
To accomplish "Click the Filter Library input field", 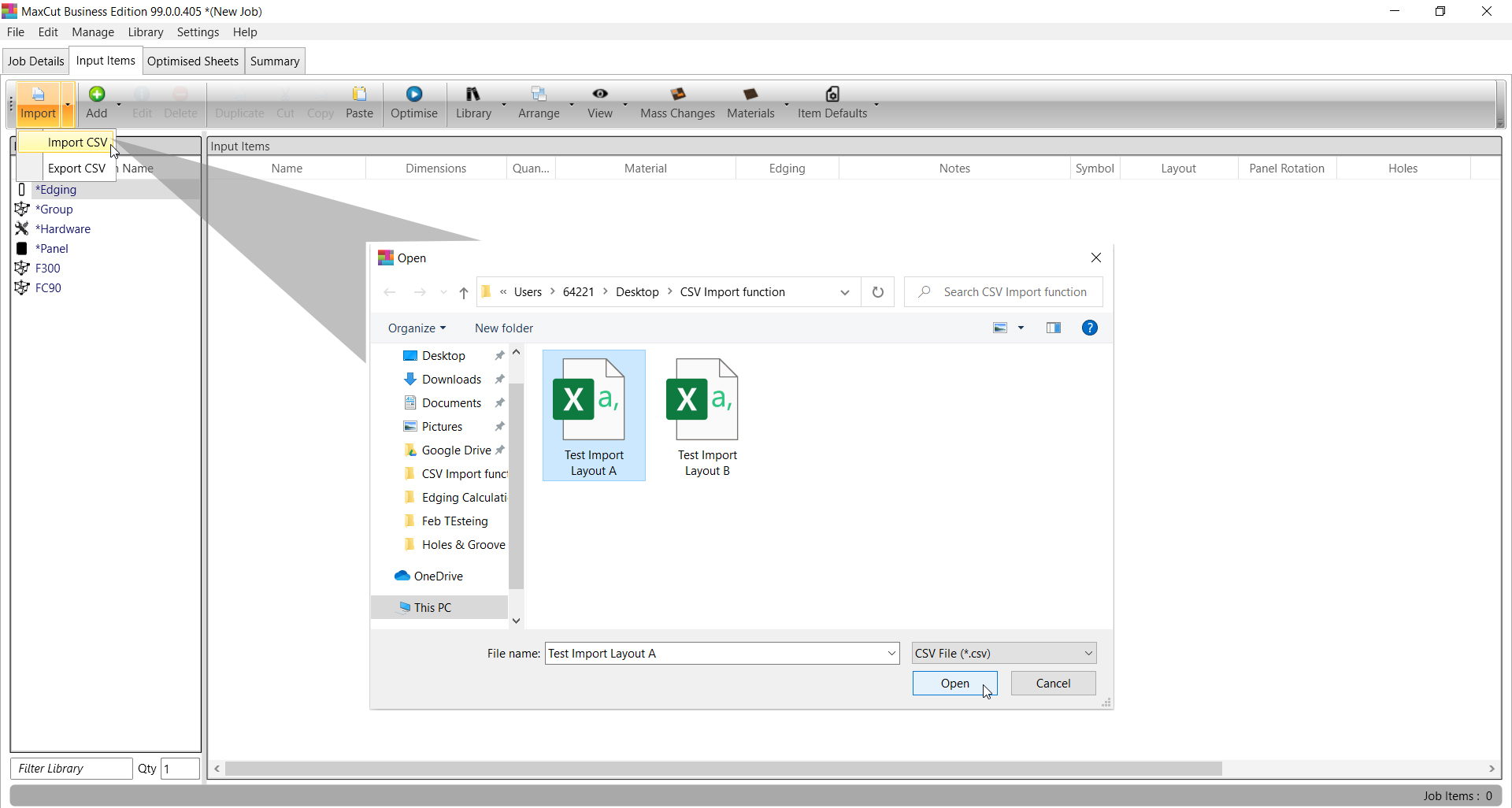I will pos(72,769).
